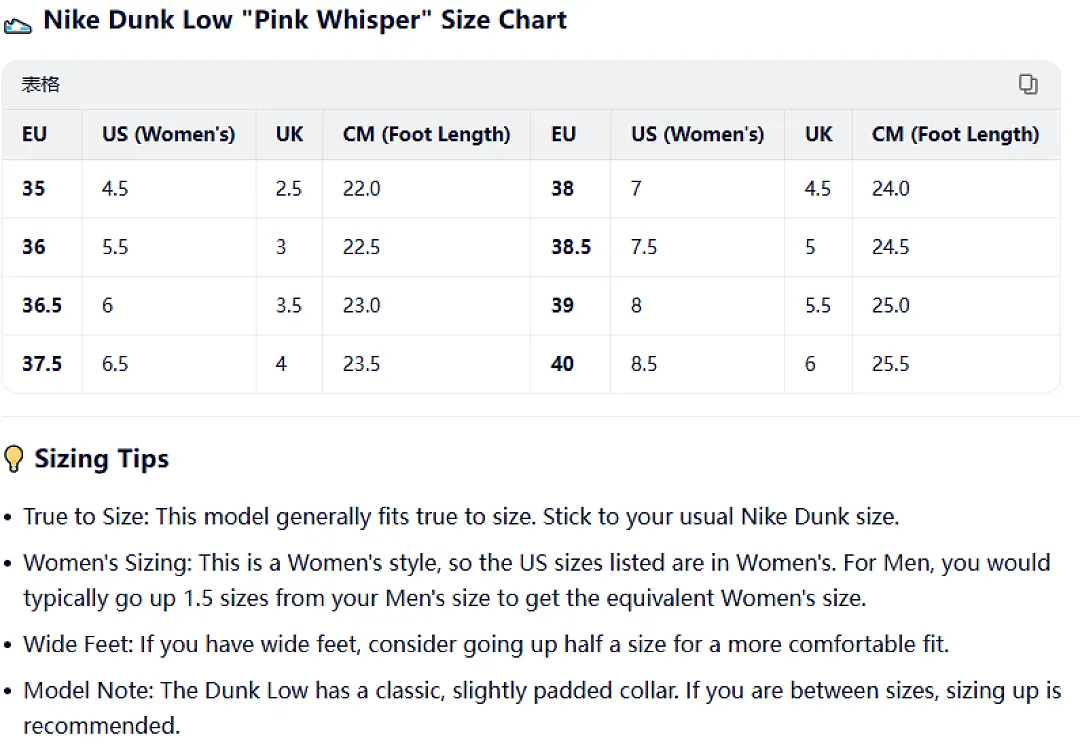
Task: Click the Nike Dunk Low Size Chart title
Action: coord(305,20)
